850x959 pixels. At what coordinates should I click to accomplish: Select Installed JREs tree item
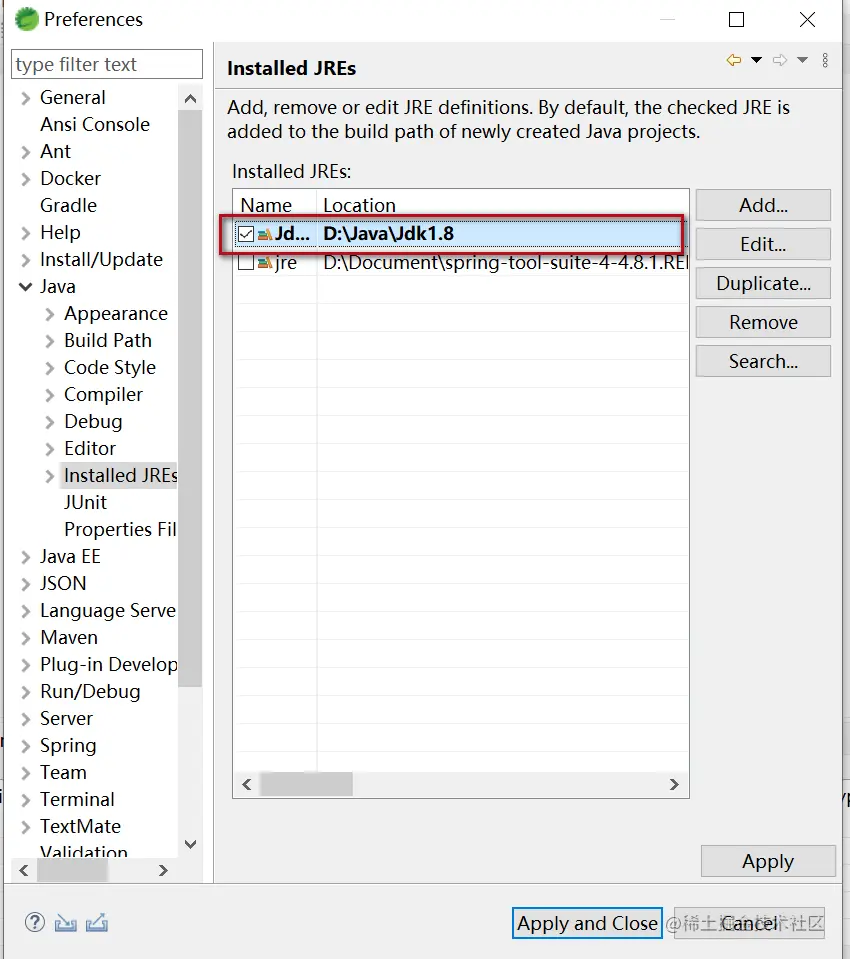tap(120, 475)
